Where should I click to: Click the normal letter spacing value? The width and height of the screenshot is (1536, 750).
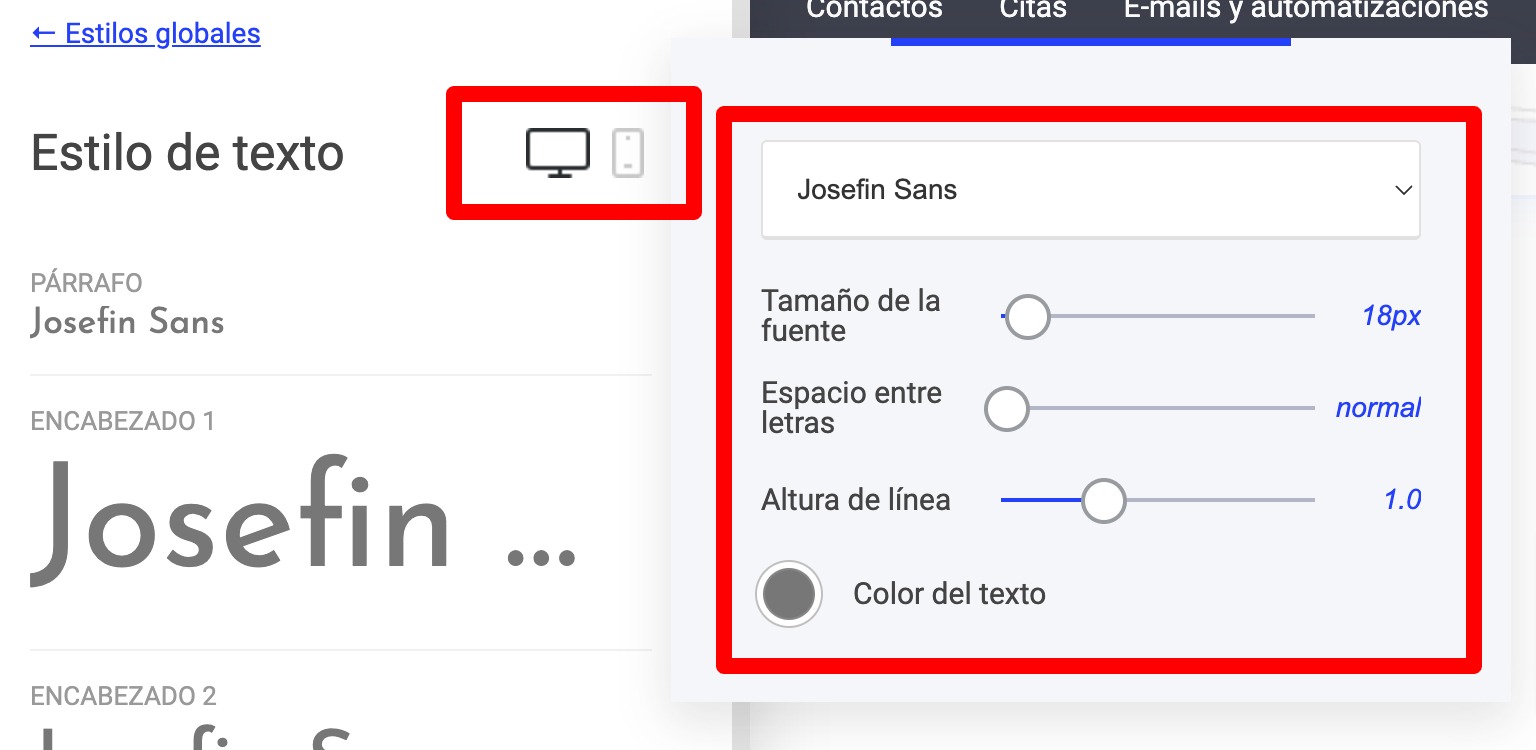(x=1378, y=408)
